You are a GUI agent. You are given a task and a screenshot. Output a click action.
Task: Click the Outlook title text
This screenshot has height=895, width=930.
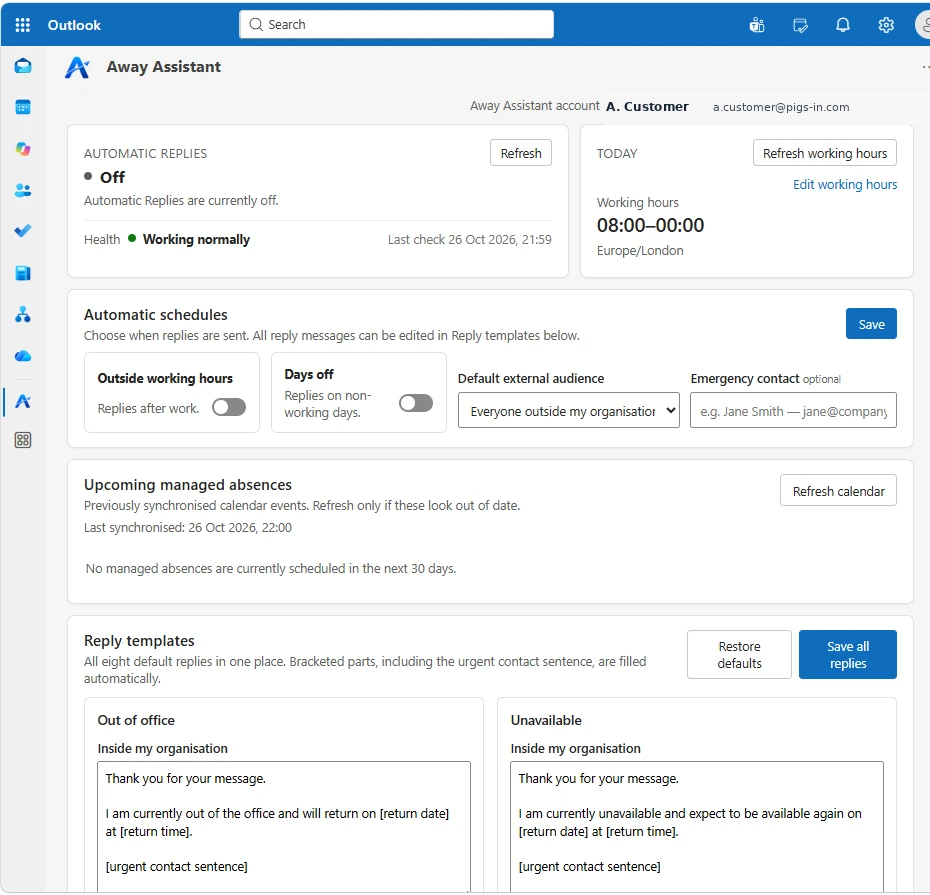pyautogui.click(x=74, y=25)
